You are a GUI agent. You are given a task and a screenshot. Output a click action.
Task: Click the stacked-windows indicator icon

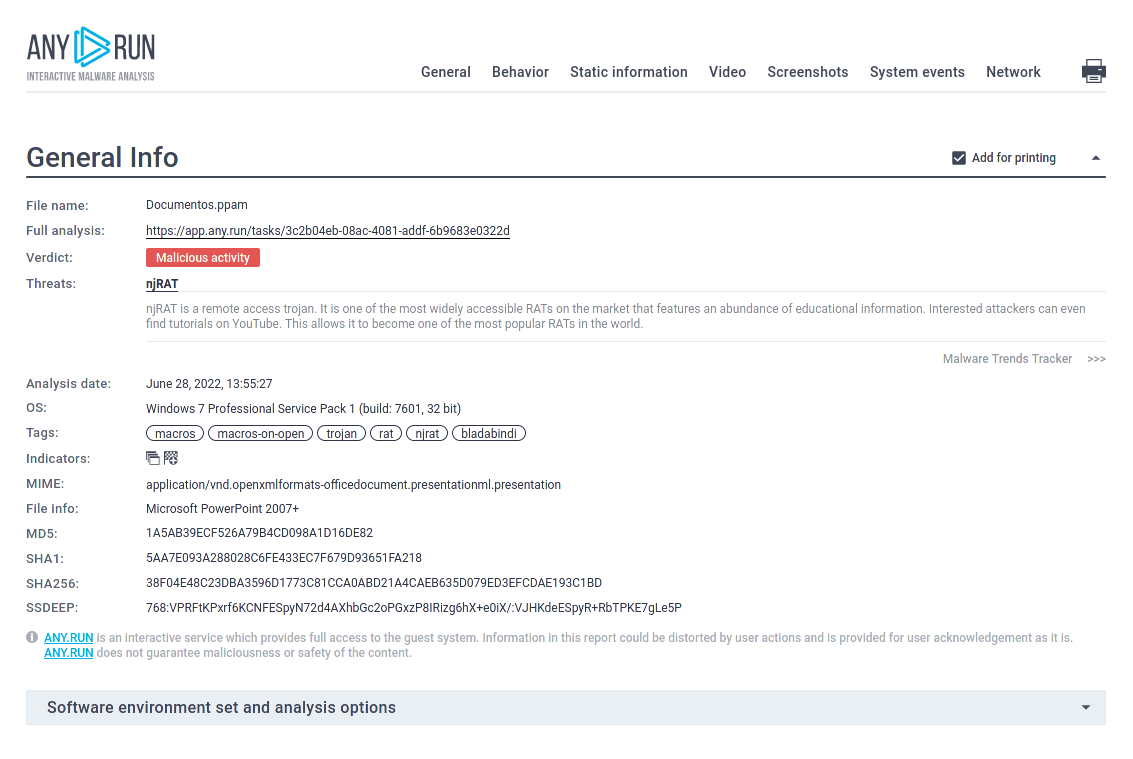point(152,457)
